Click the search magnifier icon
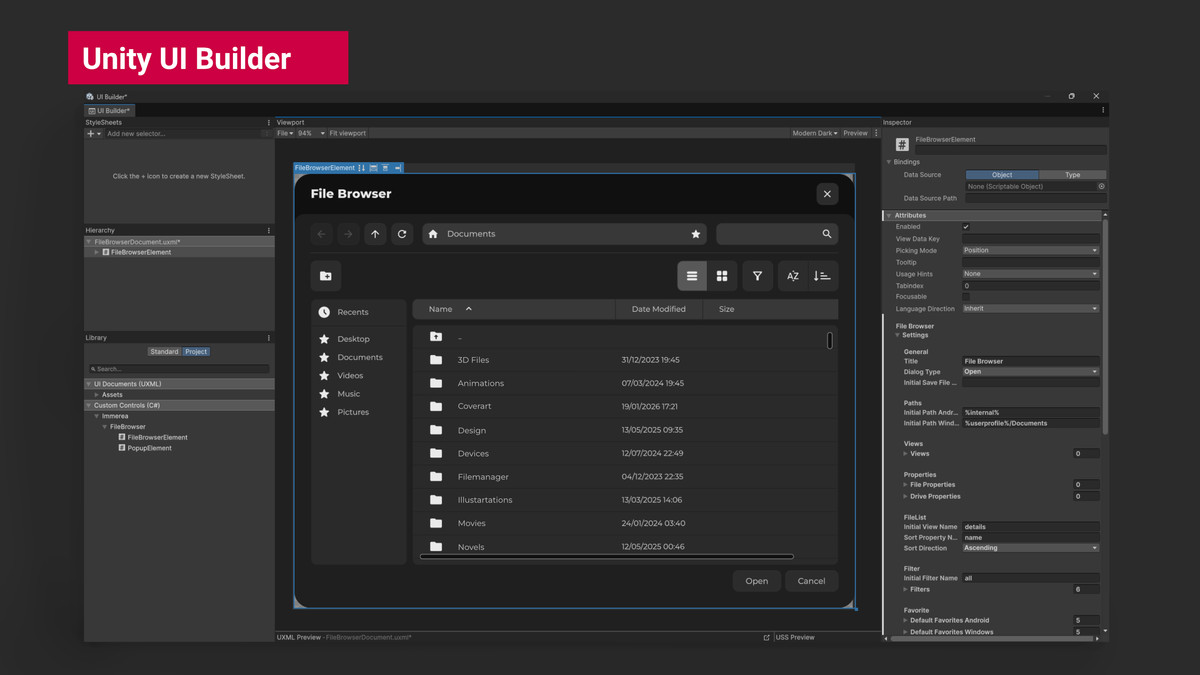 (827, 234)
